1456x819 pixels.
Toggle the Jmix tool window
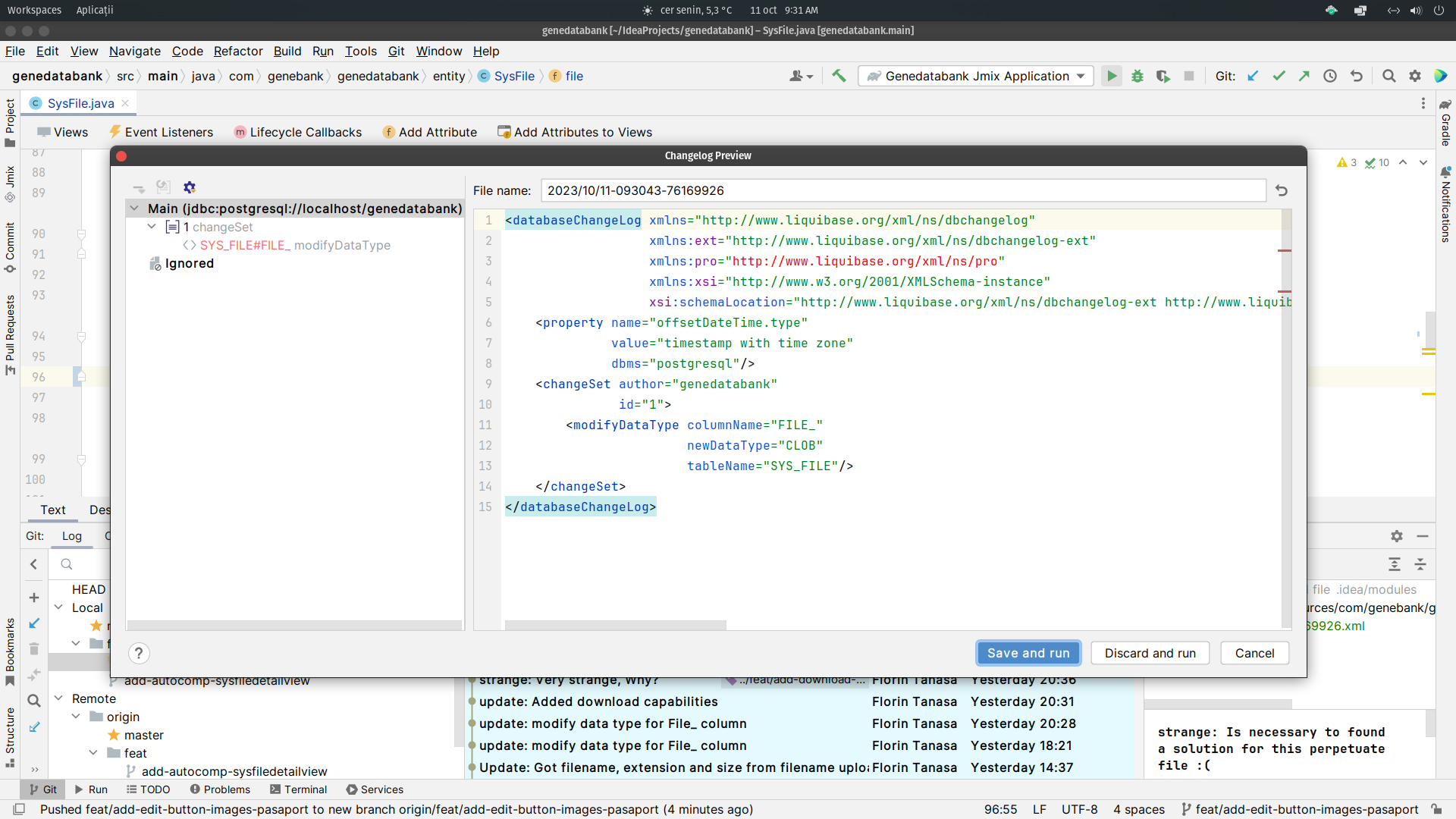pos(10,184)
